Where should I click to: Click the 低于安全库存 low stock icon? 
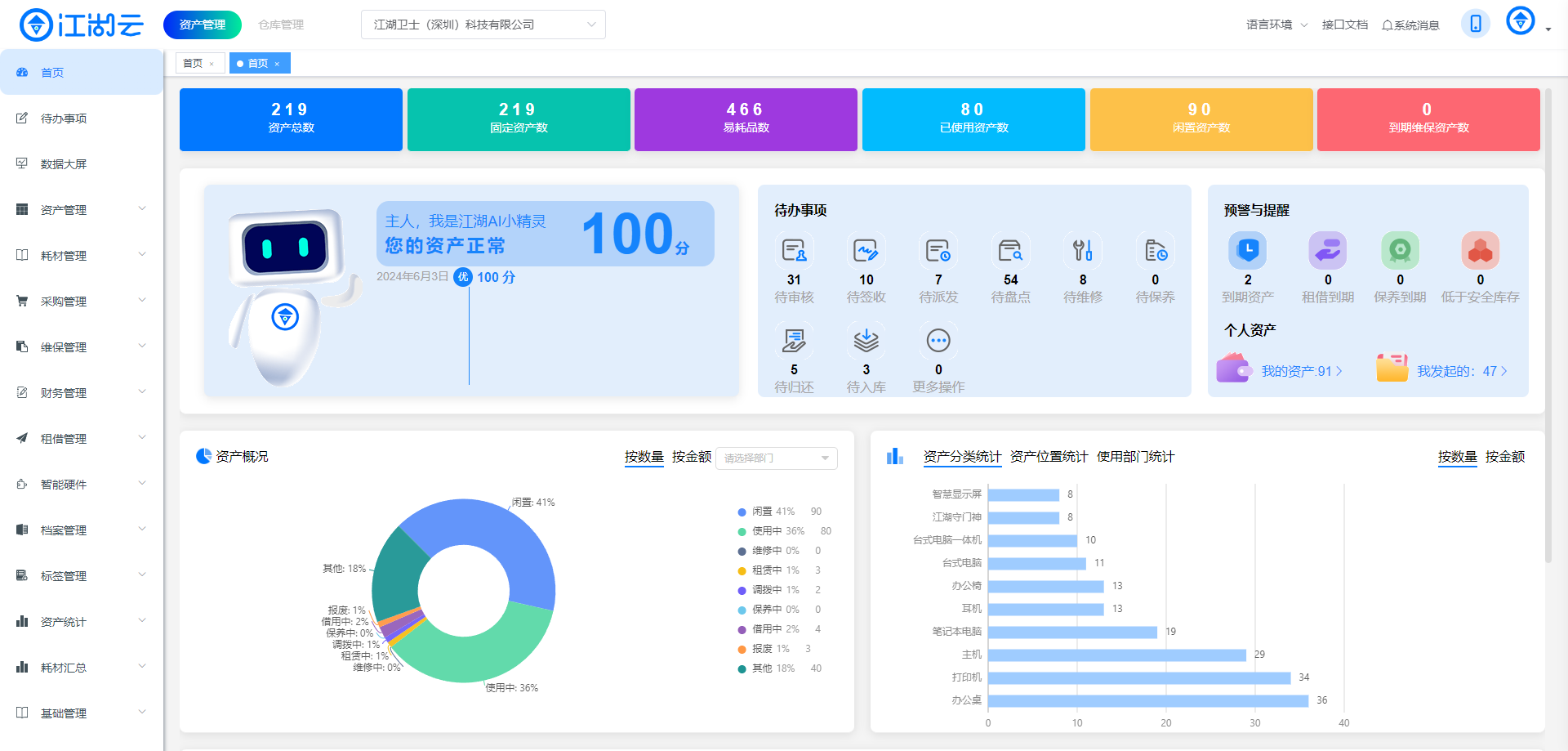tap(1481, 250)
